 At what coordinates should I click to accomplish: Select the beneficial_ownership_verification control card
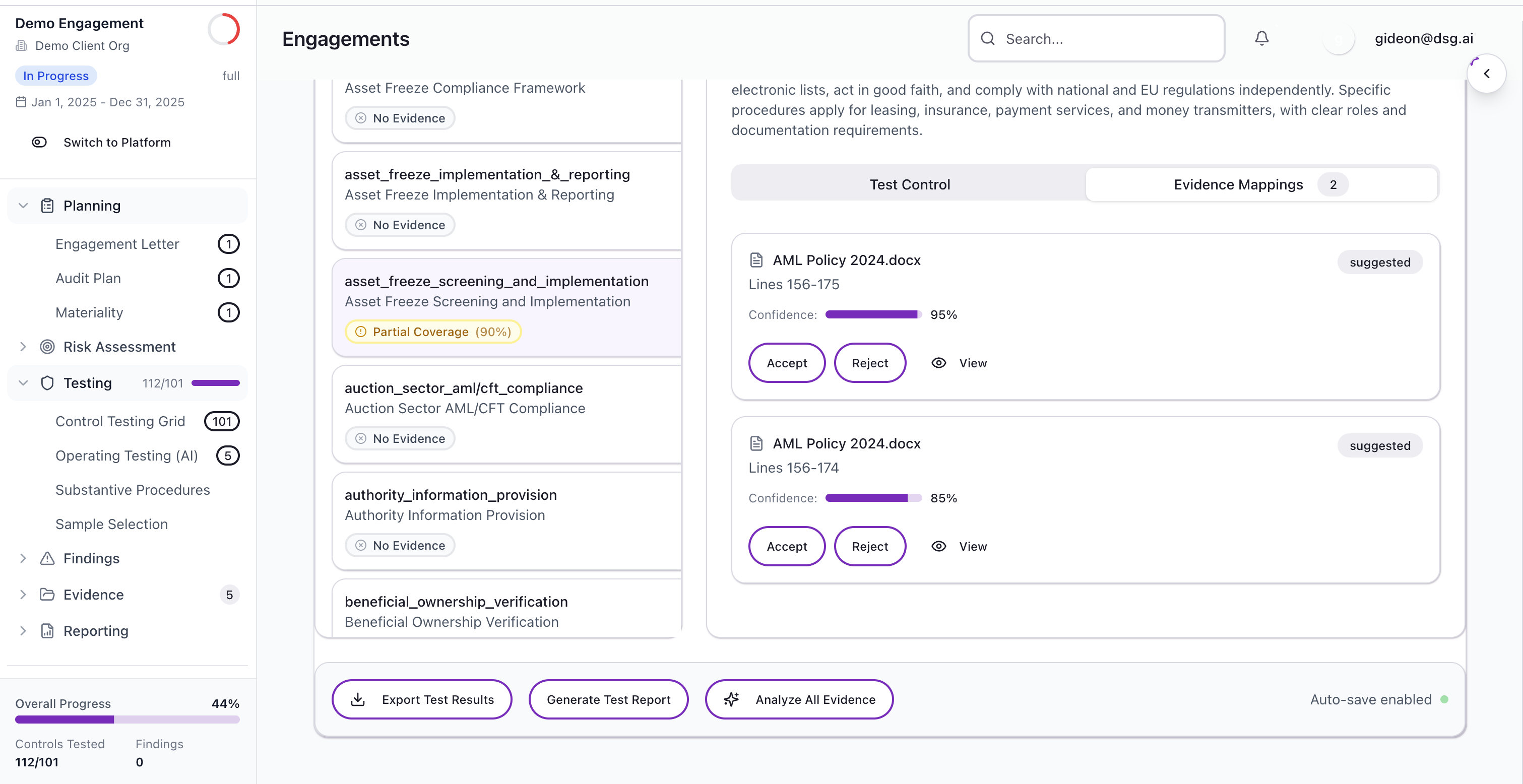tap(507, 608)
